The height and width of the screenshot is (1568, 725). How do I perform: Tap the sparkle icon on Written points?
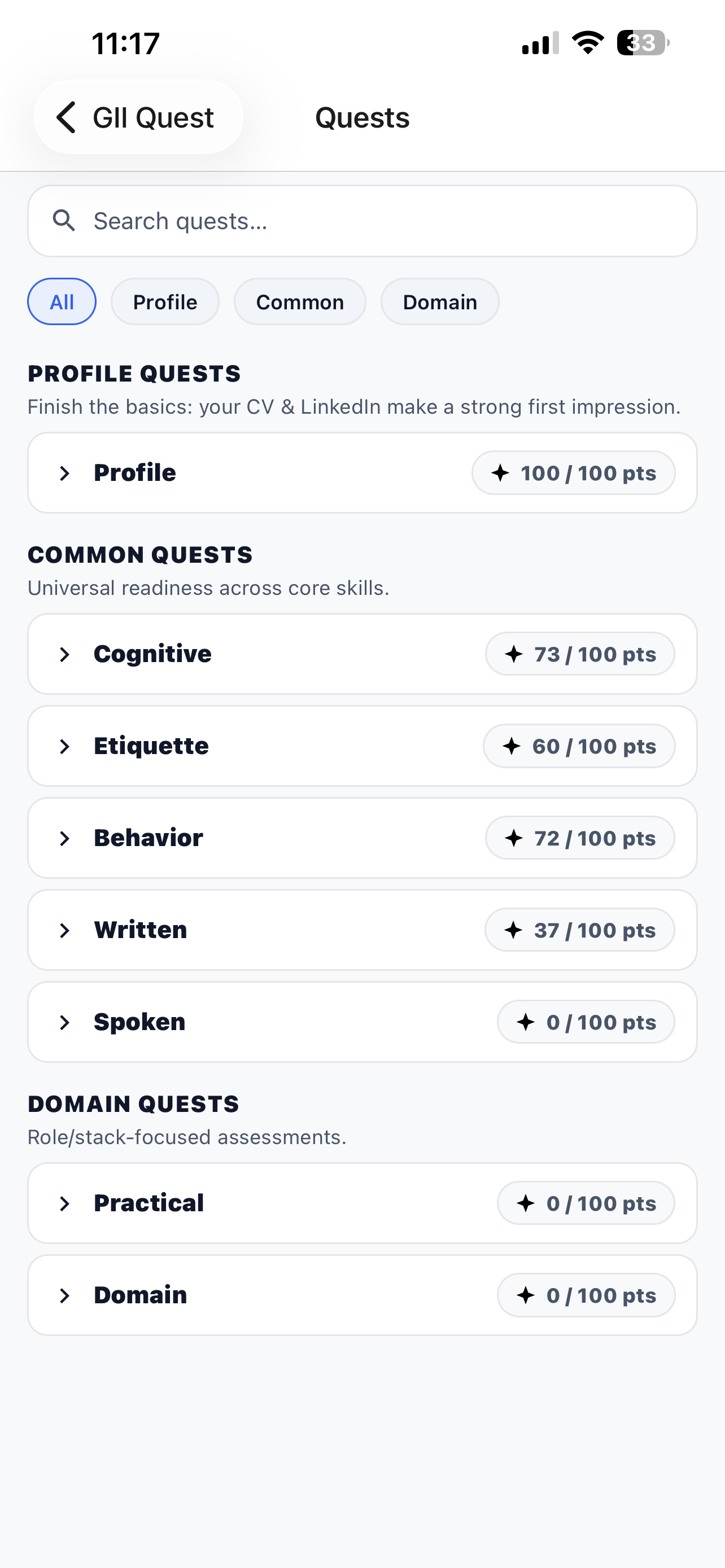tap(513, 930)
